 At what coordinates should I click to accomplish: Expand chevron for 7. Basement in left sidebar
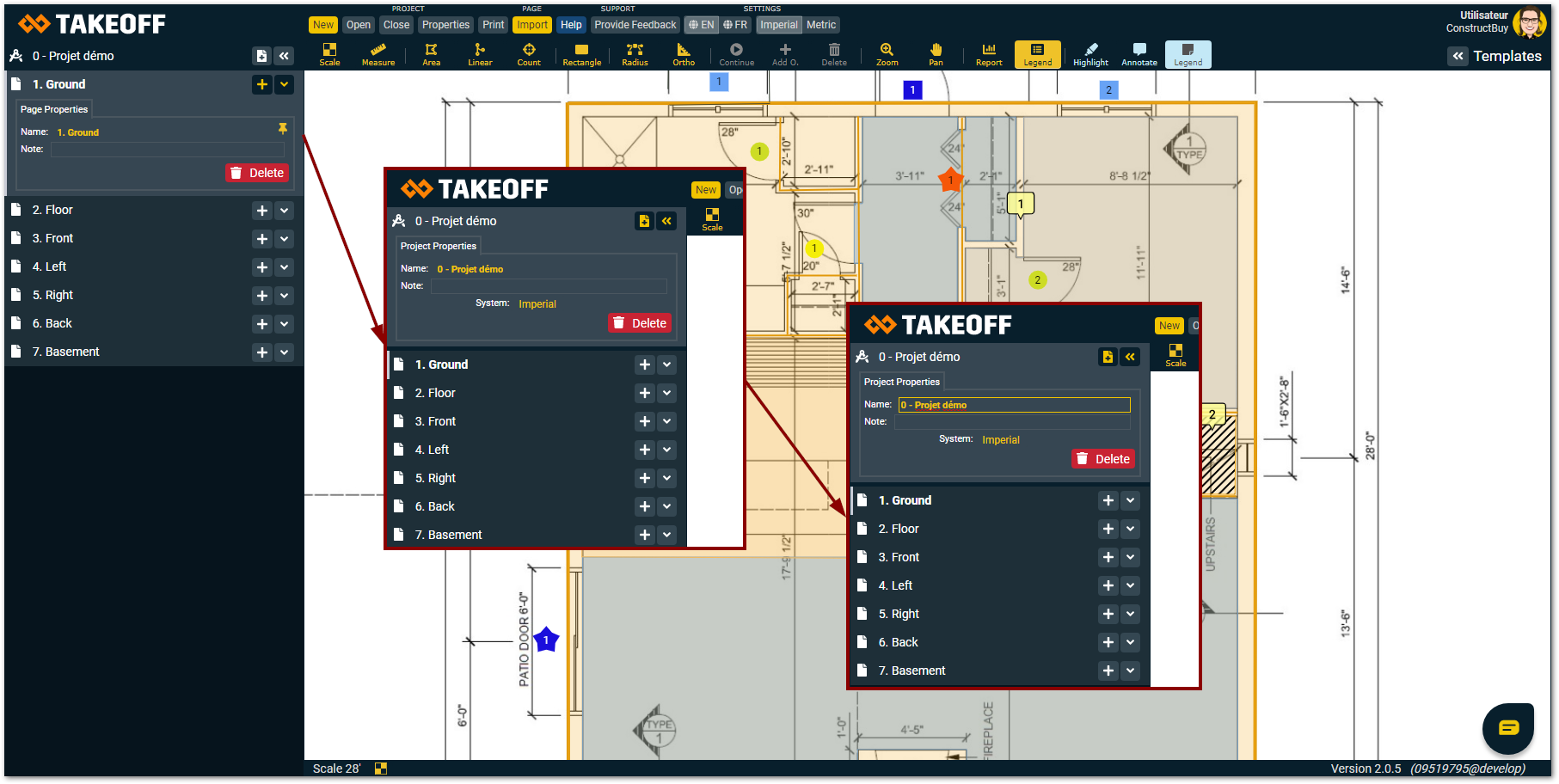285,352
